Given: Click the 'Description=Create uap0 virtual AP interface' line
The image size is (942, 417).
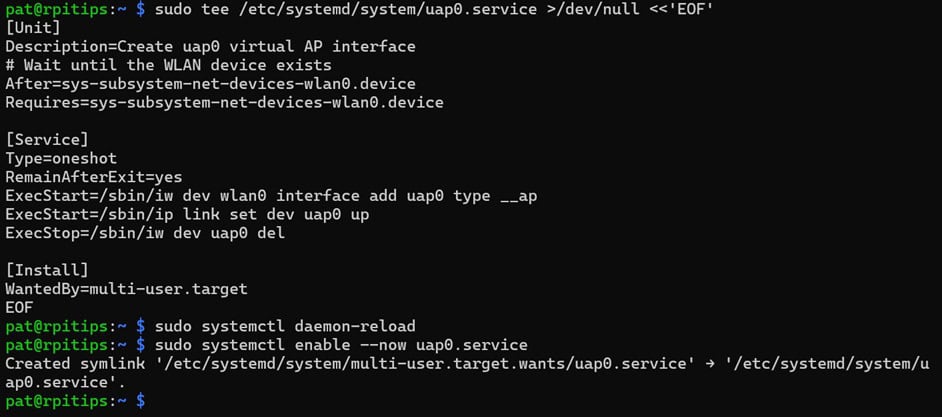Looking at the screenshot, I should tap(210, 46).
